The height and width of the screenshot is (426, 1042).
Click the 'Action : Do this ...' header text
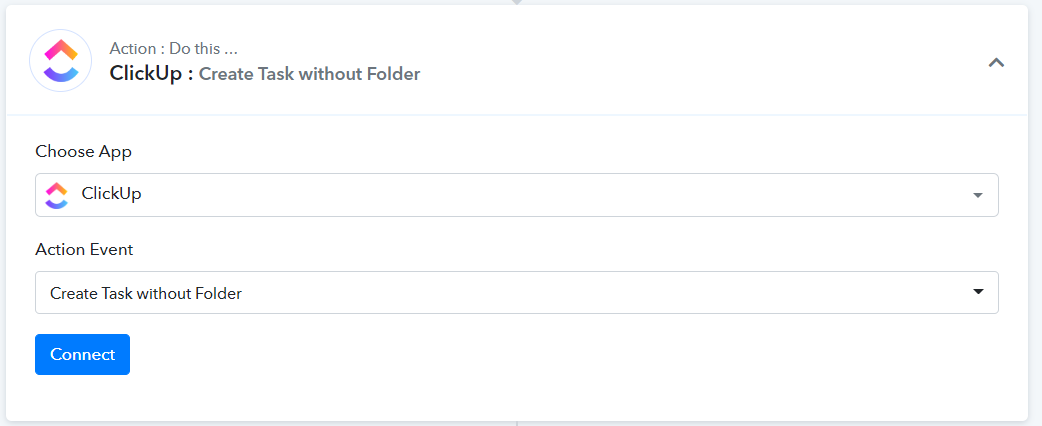click(x=173, y=48)
